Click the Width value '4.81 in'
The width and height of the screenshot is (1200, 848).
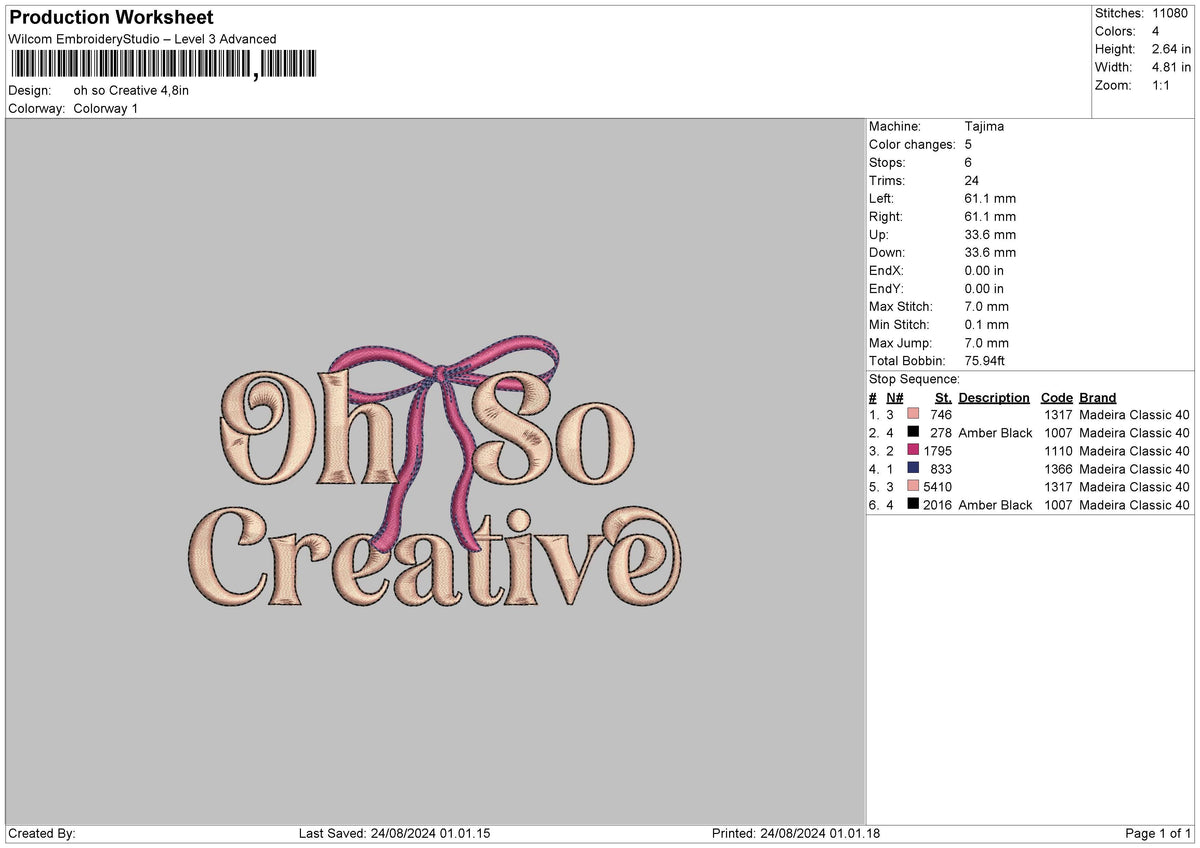tap(1172, 67)
